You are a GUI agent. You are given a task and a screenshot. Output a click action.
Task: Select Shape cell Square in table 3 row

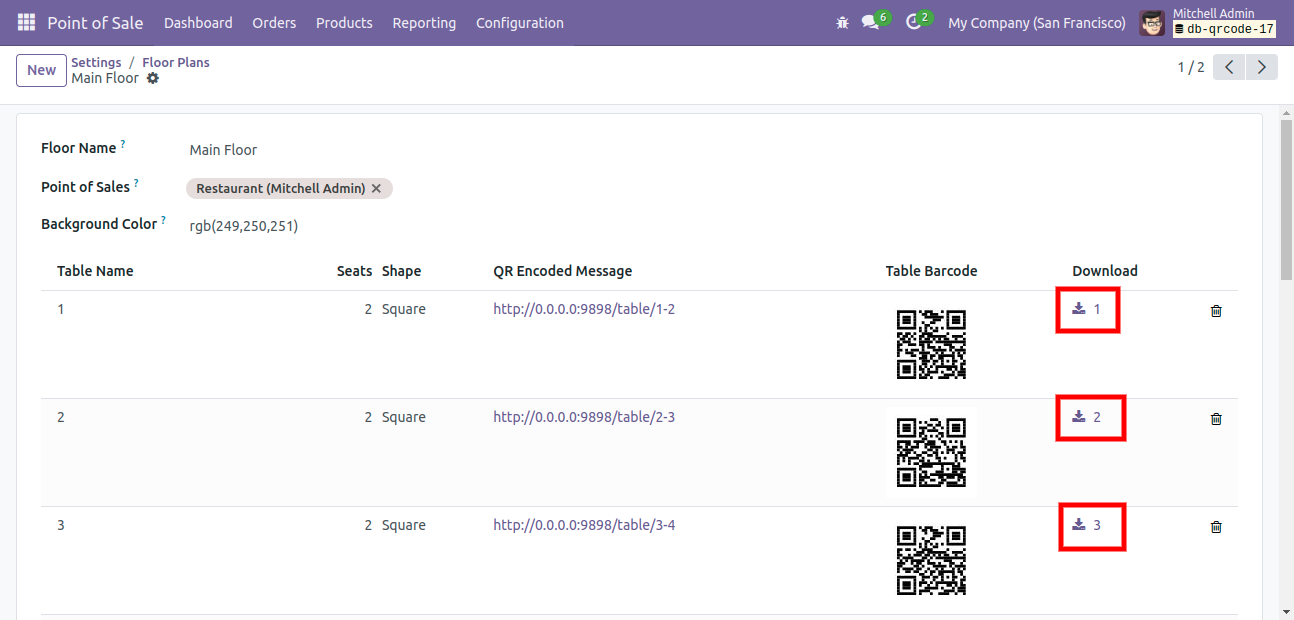click(404, 525)
